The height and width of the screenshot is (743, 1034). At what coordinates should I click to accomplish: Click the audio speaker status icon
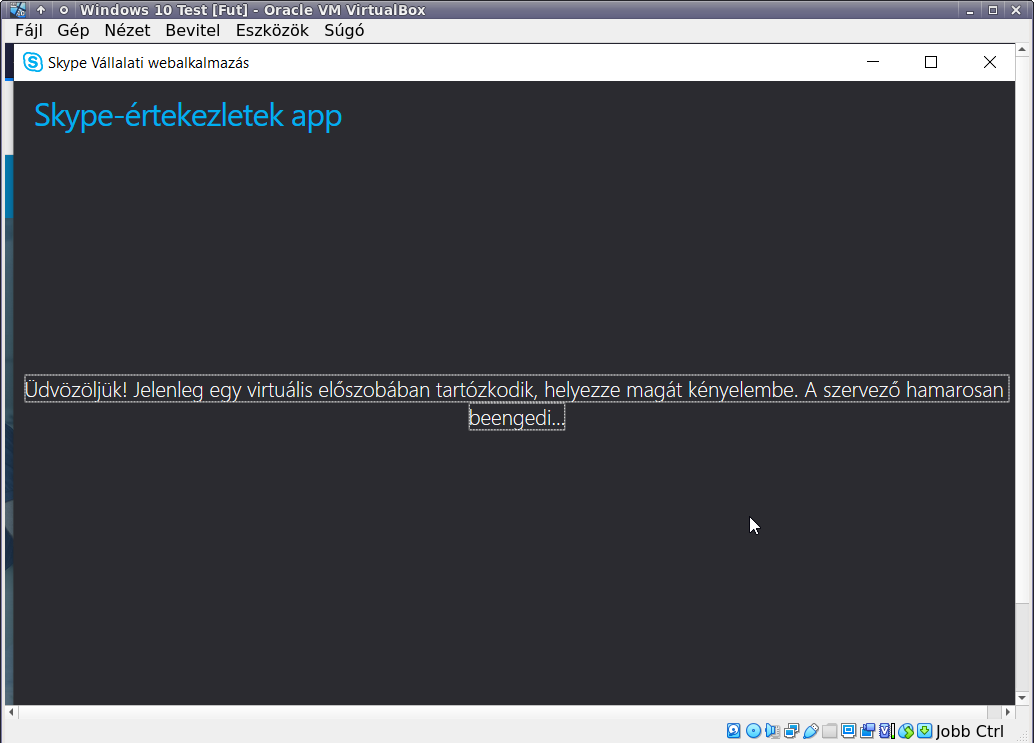[772, 730]
